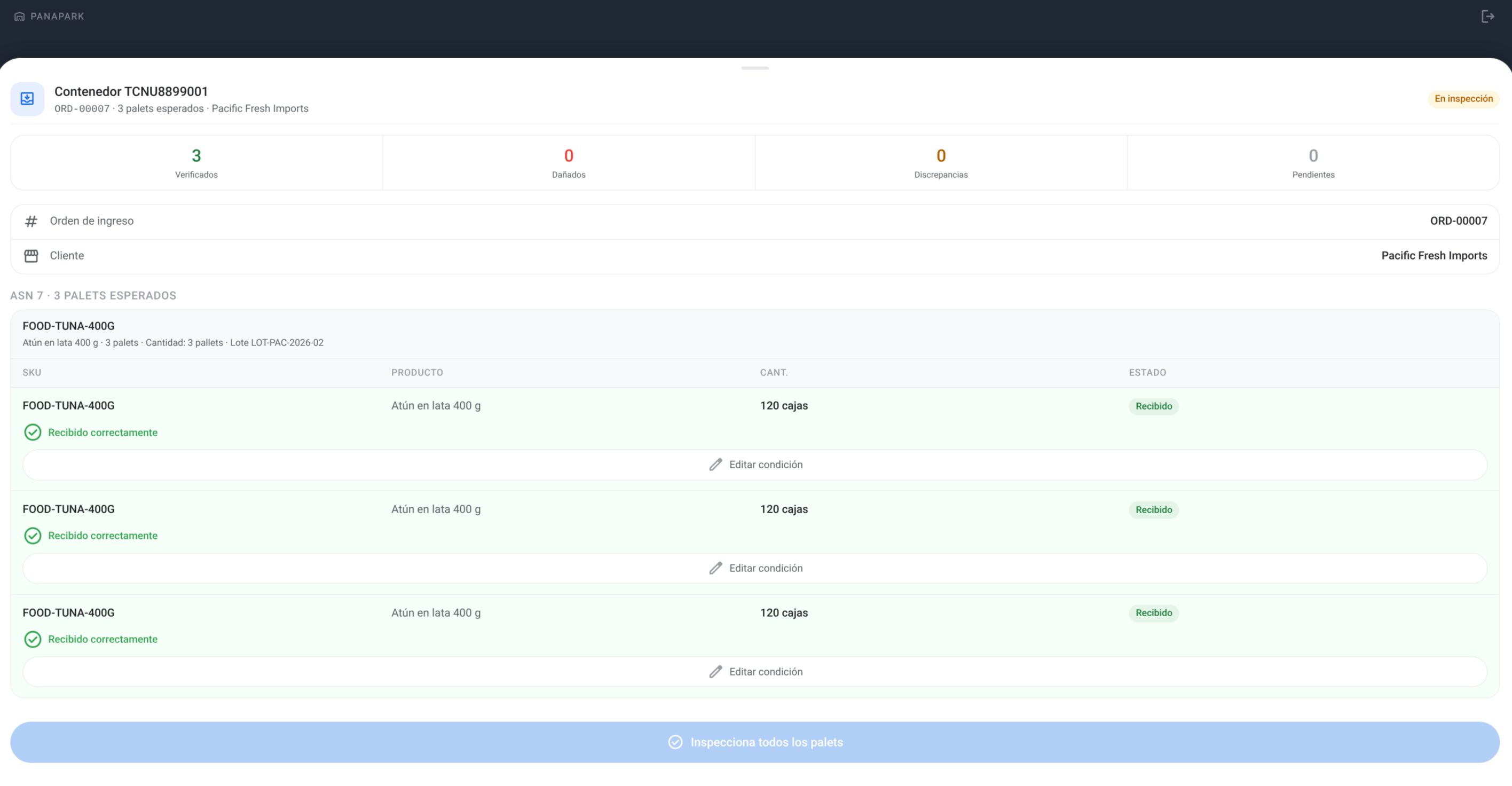Click the third Recibido correctamente check icon
This screenshot has height=786, width=1512.
point(33,639)
